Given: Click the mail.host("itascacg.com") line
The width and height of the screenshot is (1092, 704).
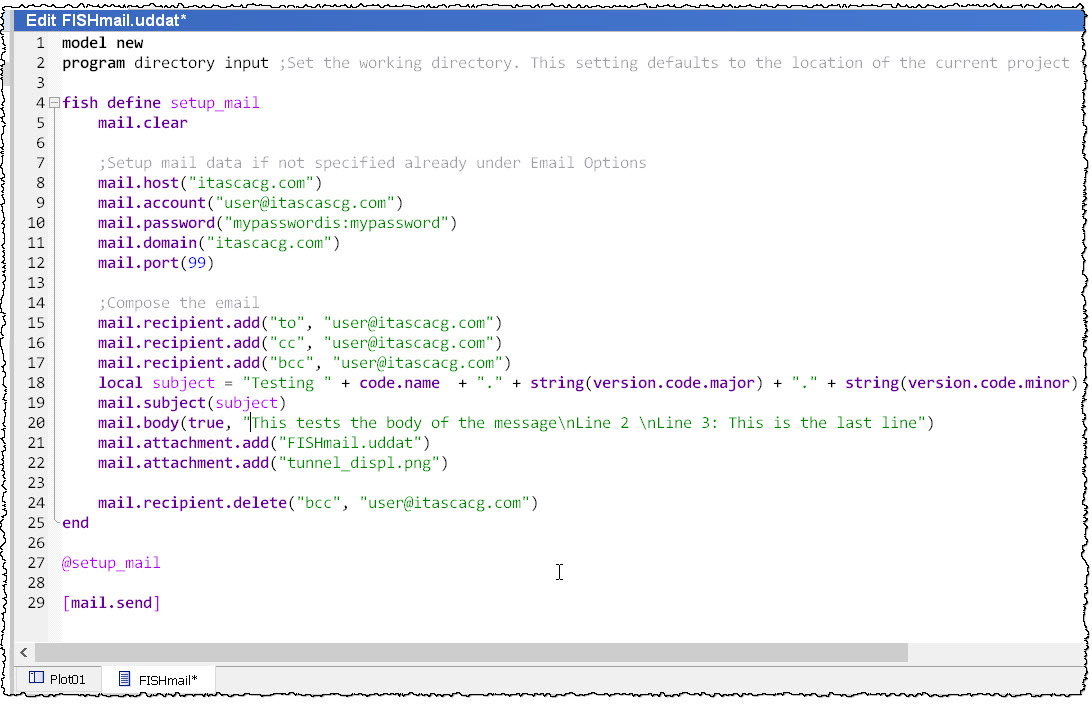Looking at the screenshot, I should 210,183.
